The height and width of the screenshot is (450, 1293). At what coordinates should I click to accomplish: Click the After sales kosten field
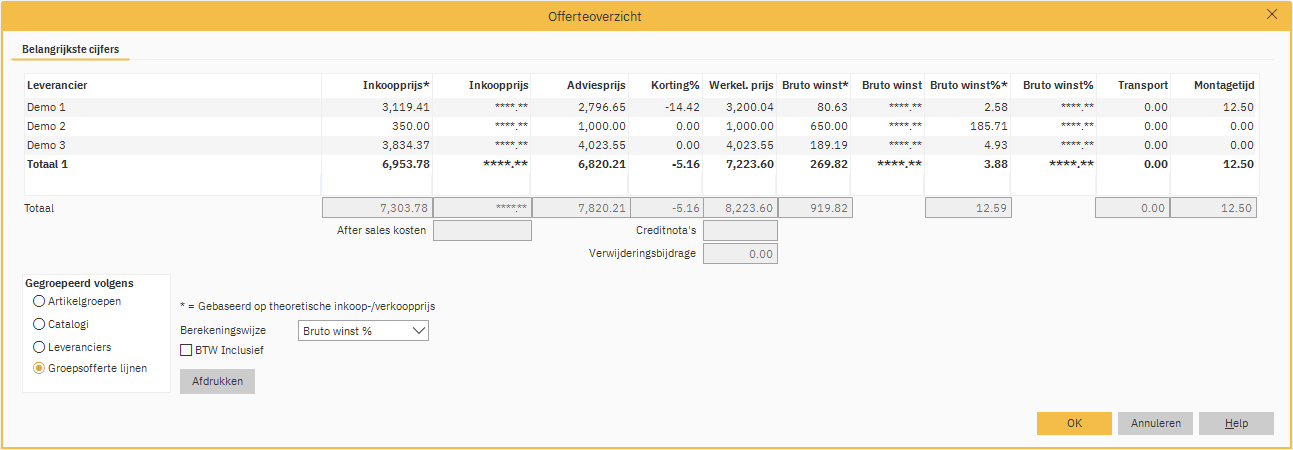click(482, 231)
